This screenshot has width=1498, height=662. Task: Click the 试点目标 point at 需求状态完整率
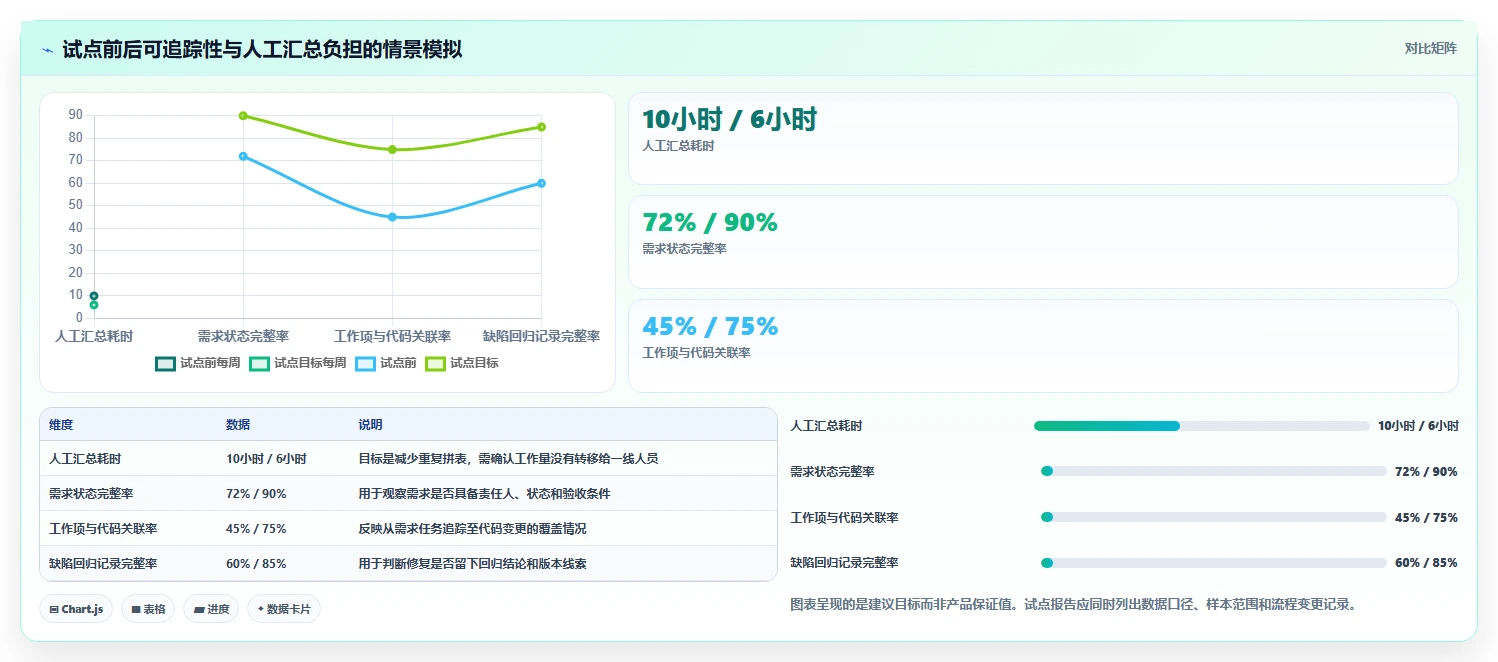(243, 116)
